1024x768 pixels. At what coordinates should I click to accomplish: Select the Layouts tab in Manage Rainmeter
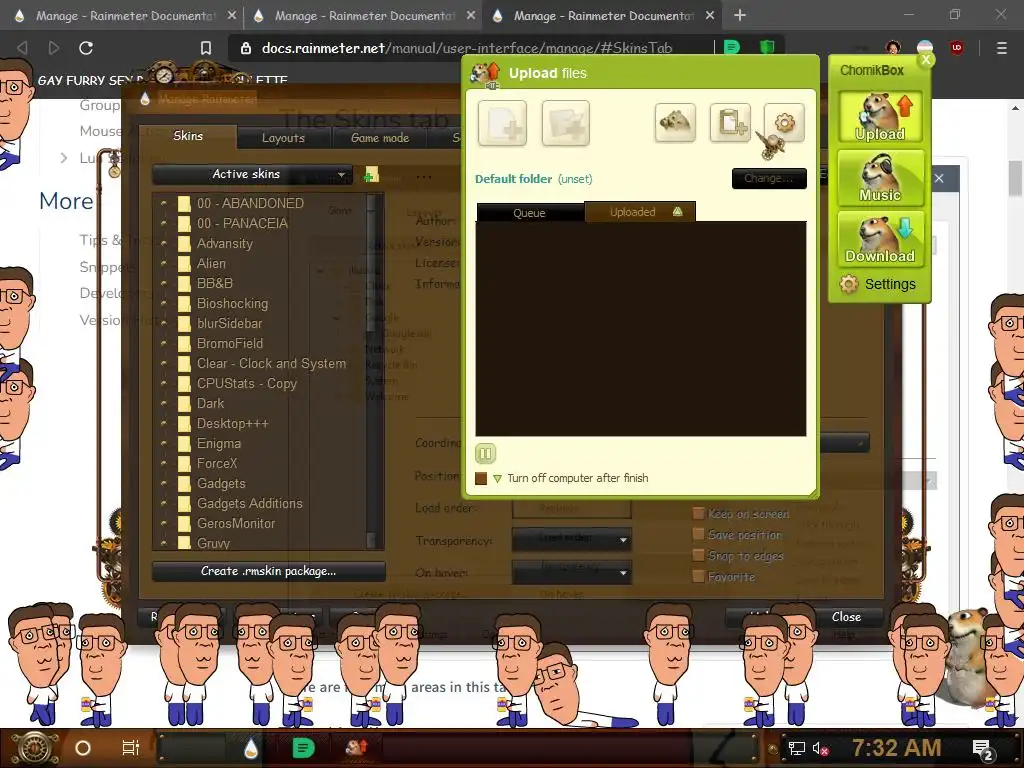point(283,138)
